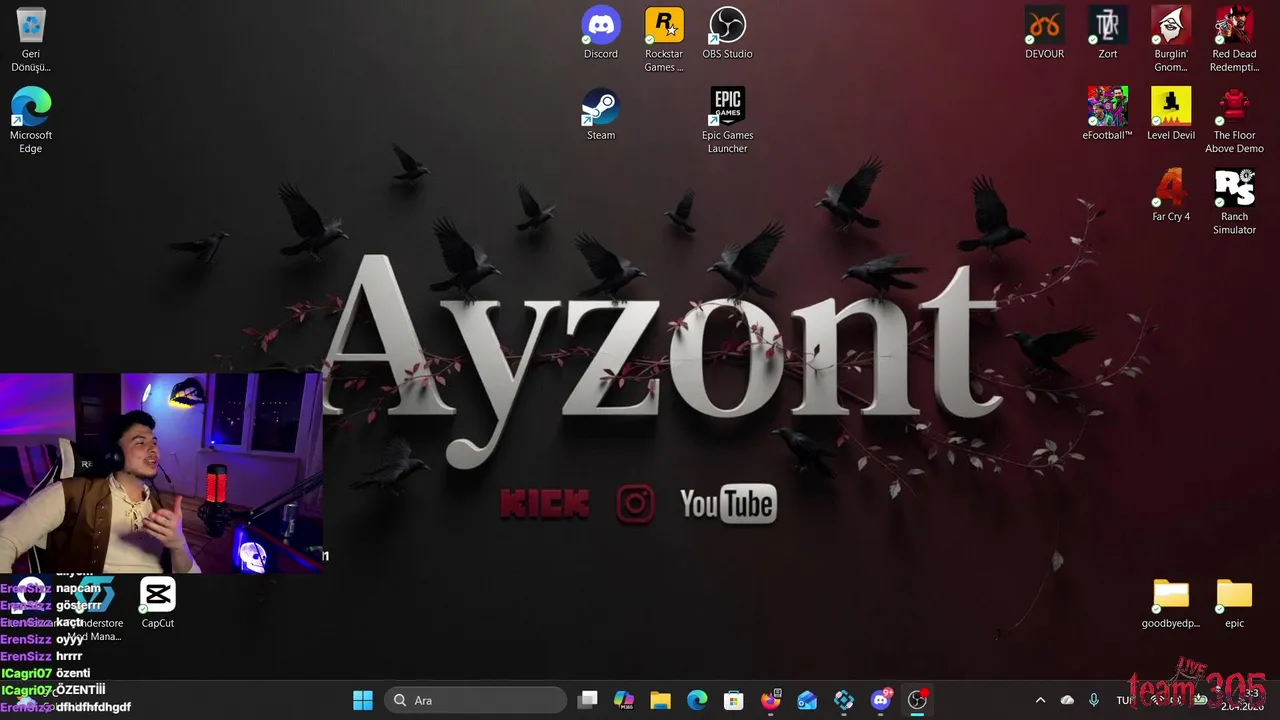Viewport: 1280px width, 720px height.
Task: Open the Windows Start menu
Action: [363, 700]
